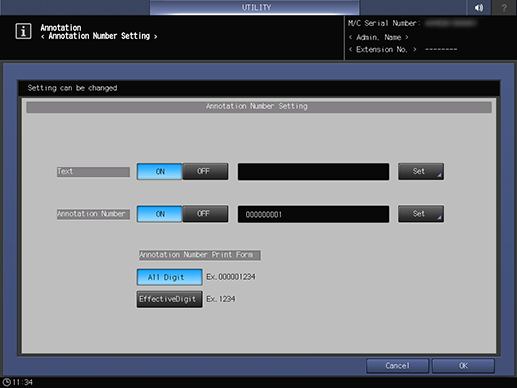Turn Text setting OFF

(x=205, y=171)
